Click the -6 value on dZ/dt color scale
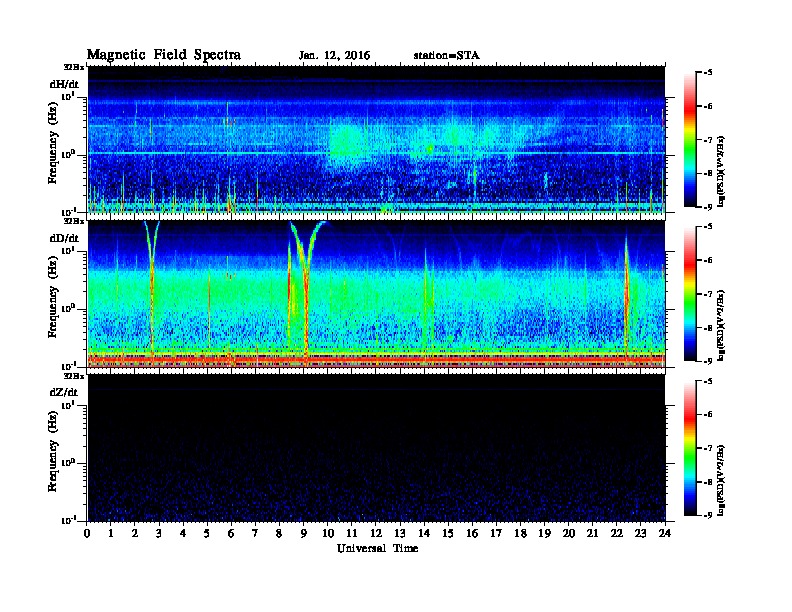This screenshot has width=792, height=612. 708,415
